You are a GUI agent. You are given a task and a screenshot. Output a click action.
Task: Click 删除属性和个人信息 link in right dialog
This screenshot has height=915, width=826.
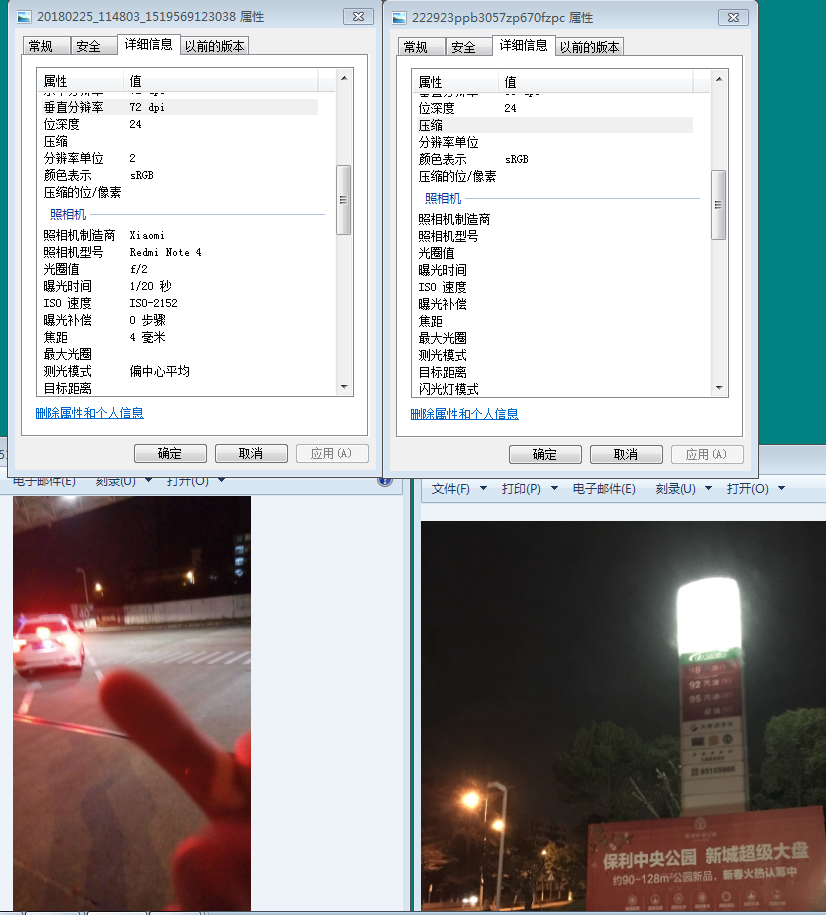464,414
